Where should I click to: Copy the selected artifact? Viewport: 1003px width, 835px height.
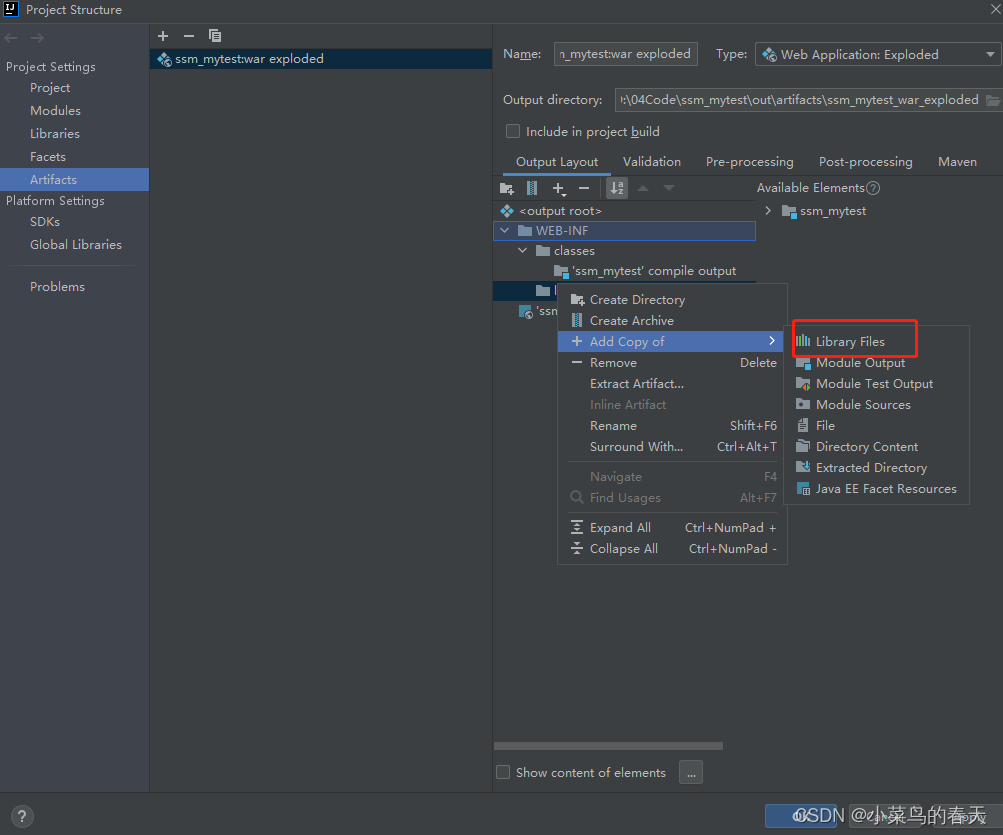215,36
